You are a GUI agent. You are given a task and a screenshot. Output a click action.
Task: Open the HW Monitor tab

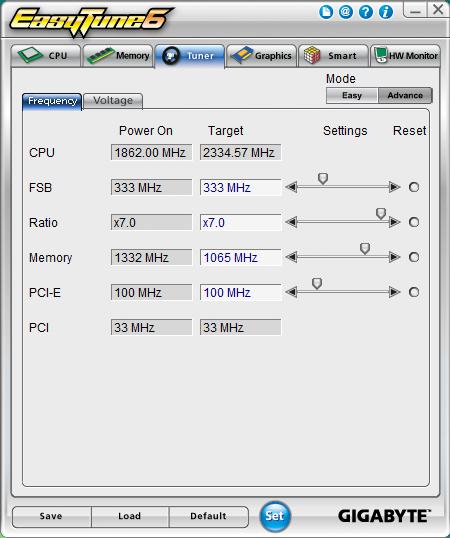(x=405, y=56)
